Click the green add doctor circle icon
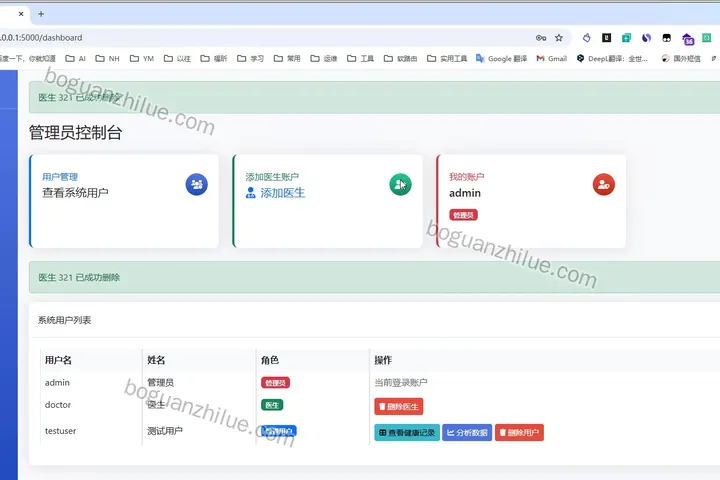720x480 pixels. (x=400, y=184)
